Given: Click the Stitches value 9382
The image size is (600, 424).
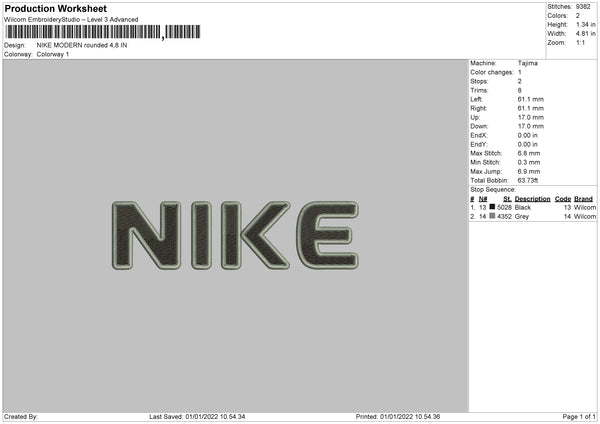Looking at the screenshot, I should 583,7.
